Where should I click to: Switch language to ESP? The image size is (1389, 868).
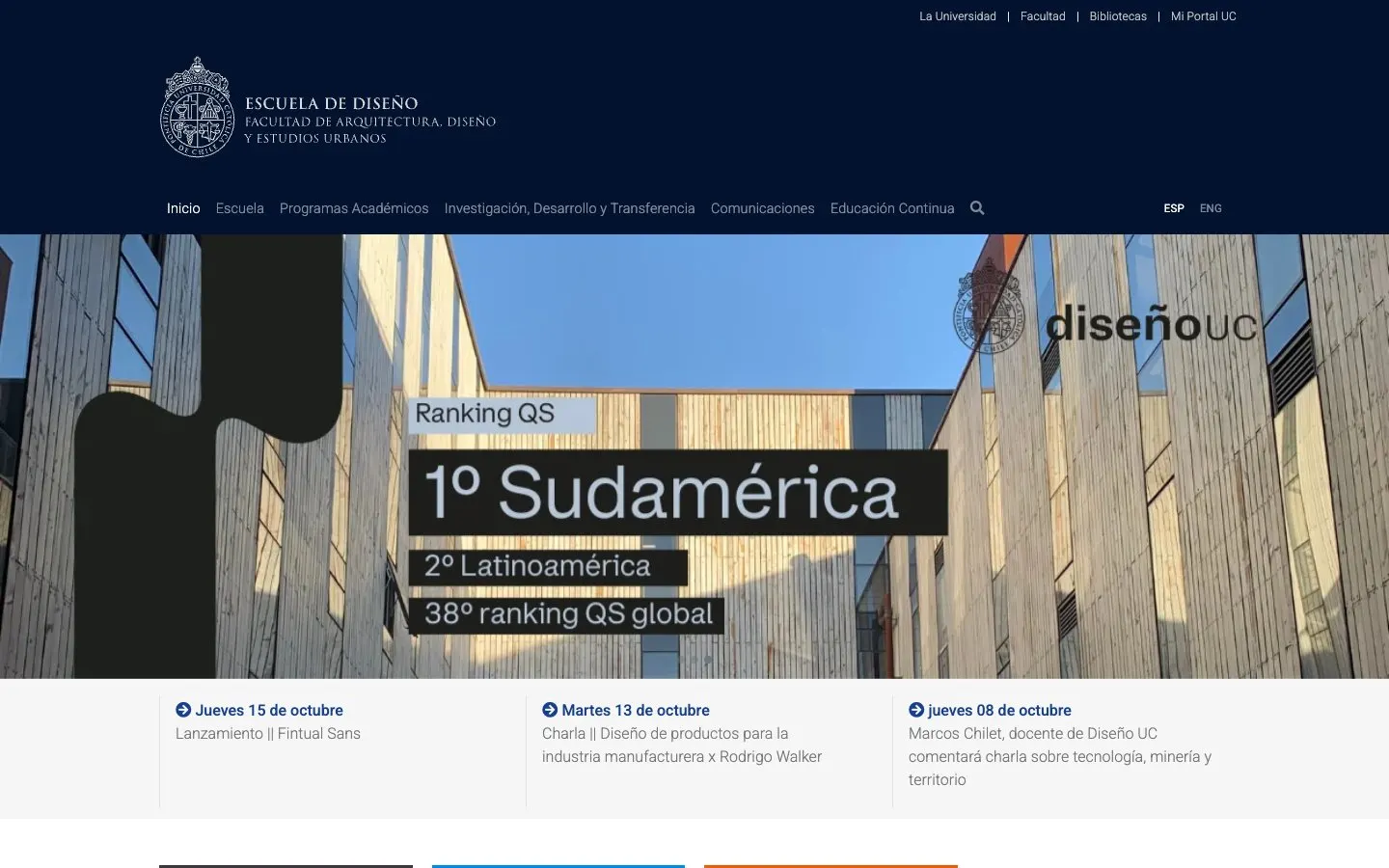1174,208
